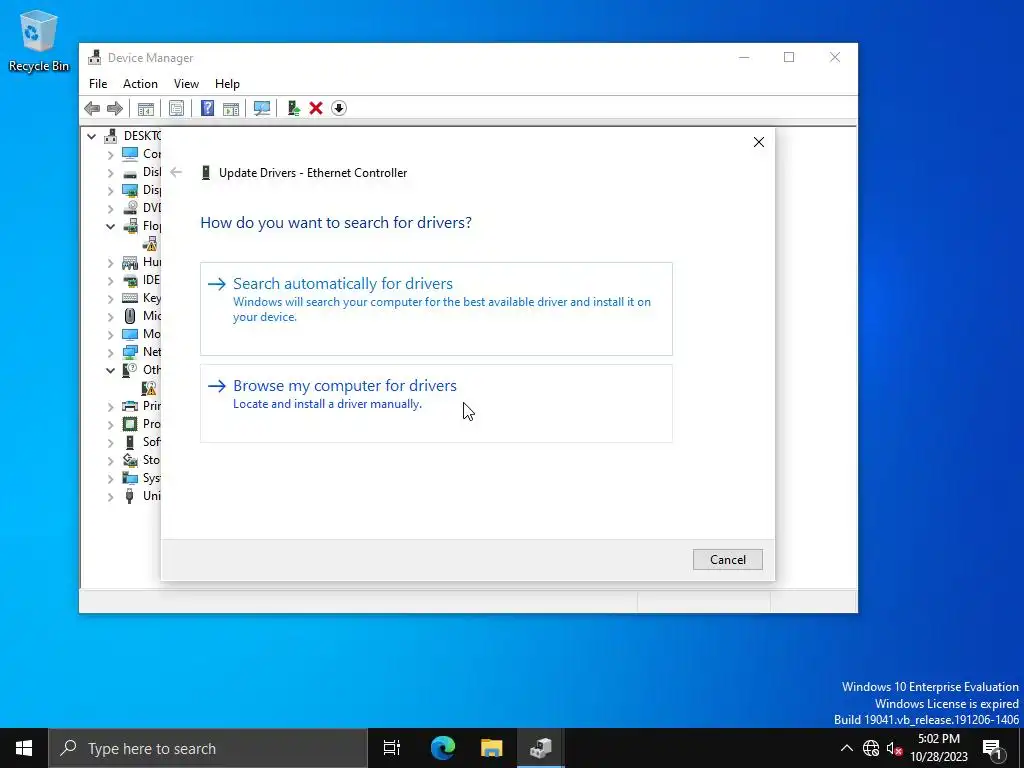The image size is (1024, 768).
Task: Collapse the Floppy controllers chevron
Action: [x=110, y=227]
